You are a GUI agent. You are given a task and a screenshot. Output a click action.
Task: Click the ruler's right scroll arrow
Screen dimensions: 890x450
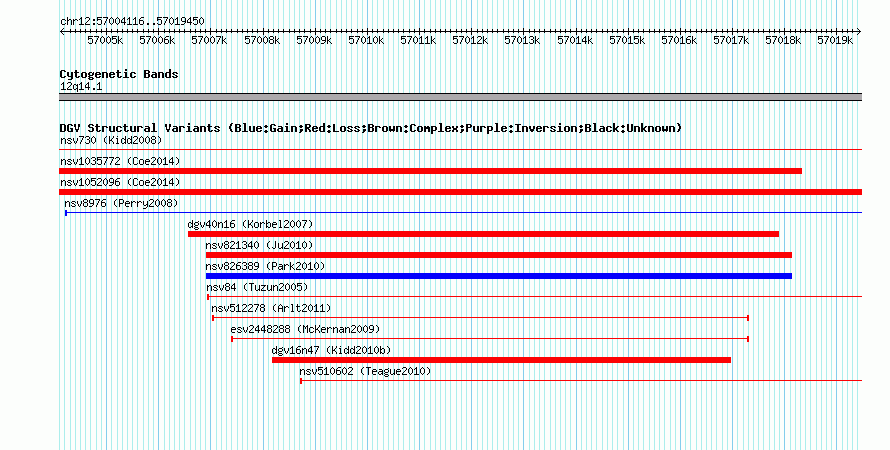pos(859,32)
